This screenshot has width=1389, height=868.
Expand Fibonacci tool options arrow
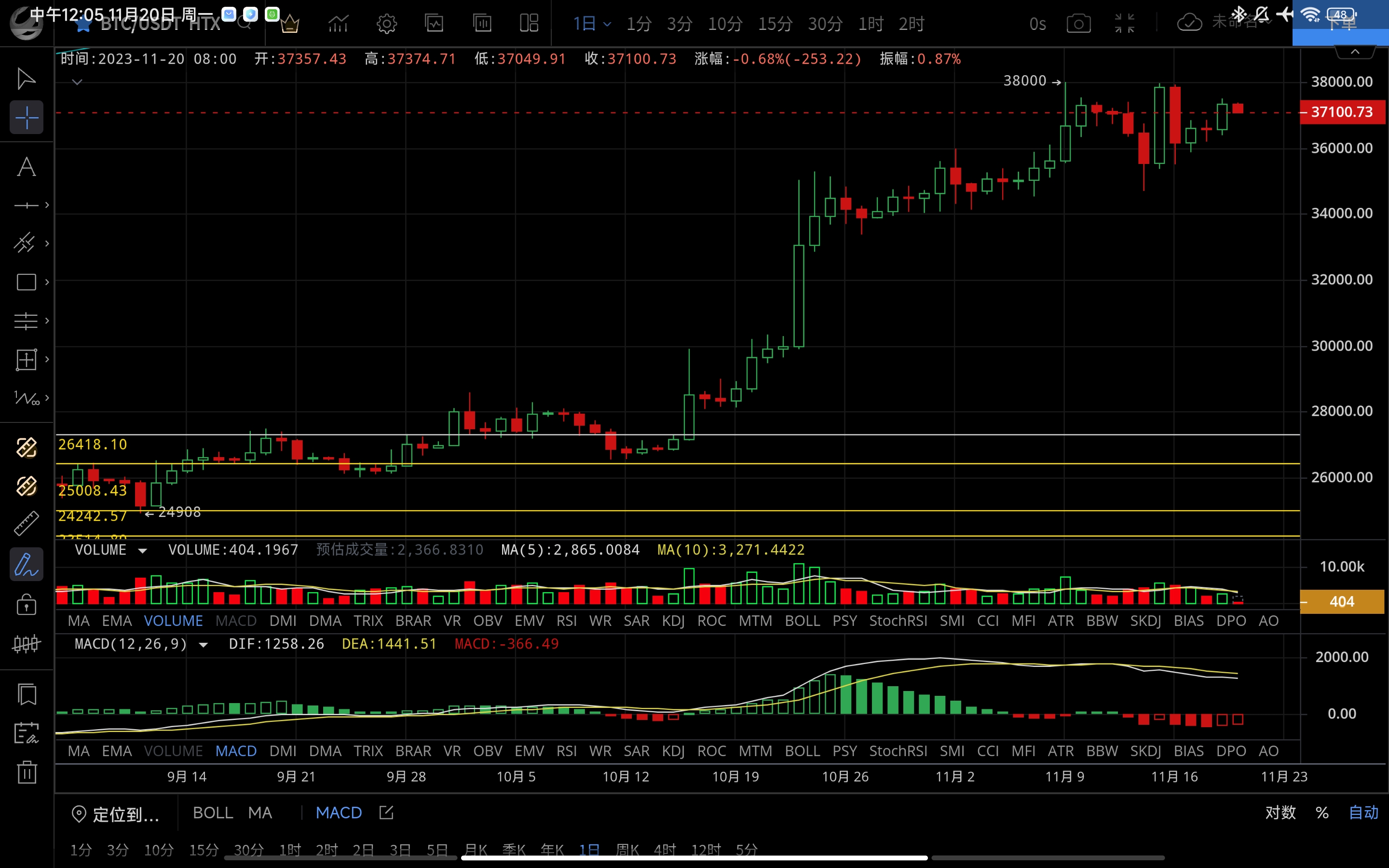pos(47,320)
